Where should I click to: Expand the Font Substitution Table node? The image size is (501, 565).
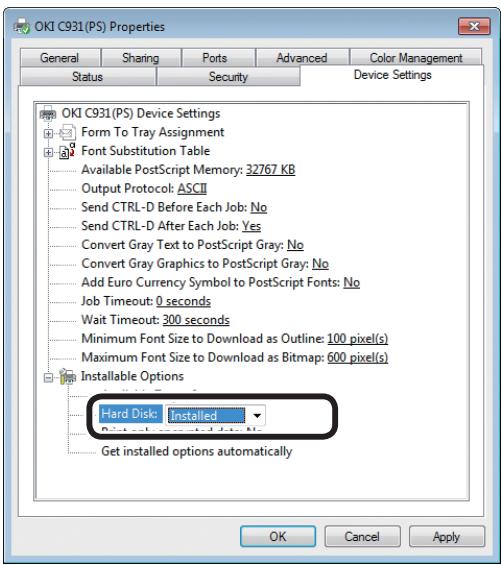point(48,152)
